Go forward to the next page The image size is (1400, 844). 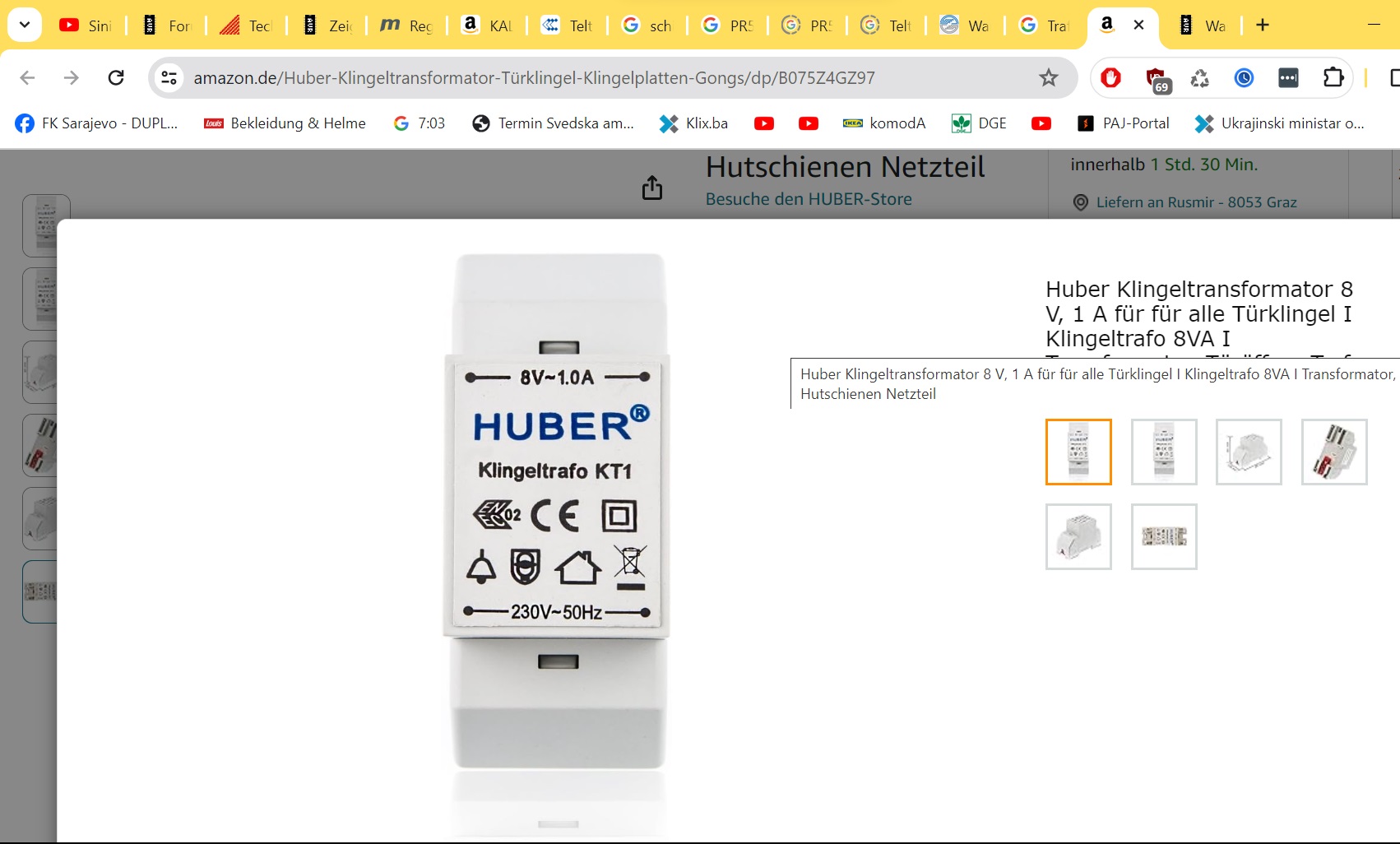(x=72, y=77)
